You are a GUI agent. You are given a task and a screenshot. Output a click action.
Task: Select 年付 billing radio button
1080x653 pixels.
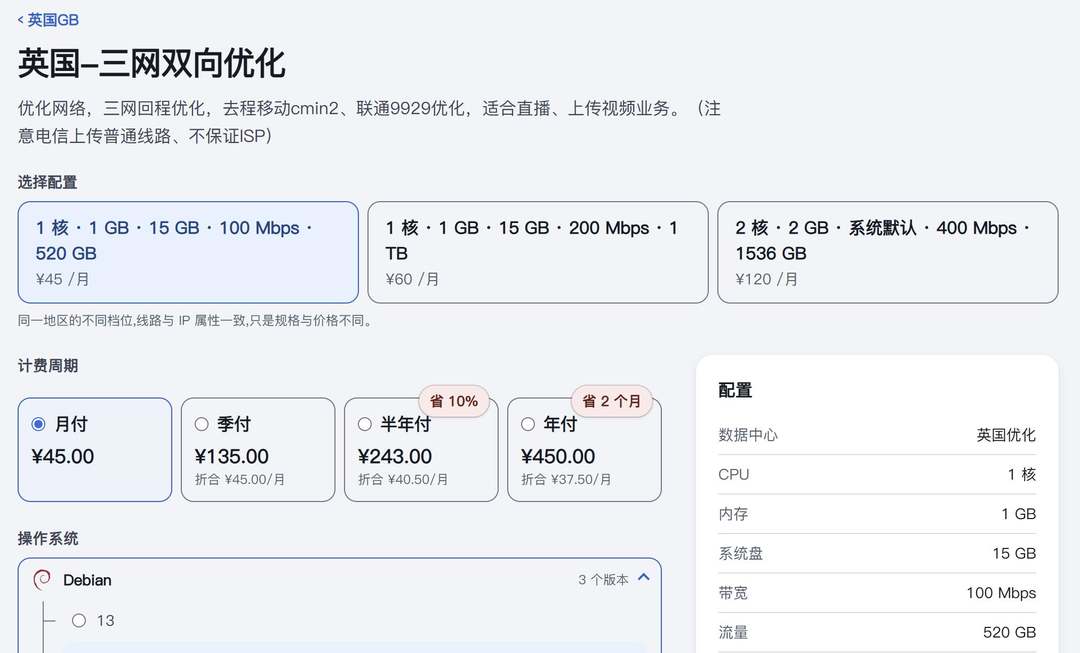coord(528,424)
